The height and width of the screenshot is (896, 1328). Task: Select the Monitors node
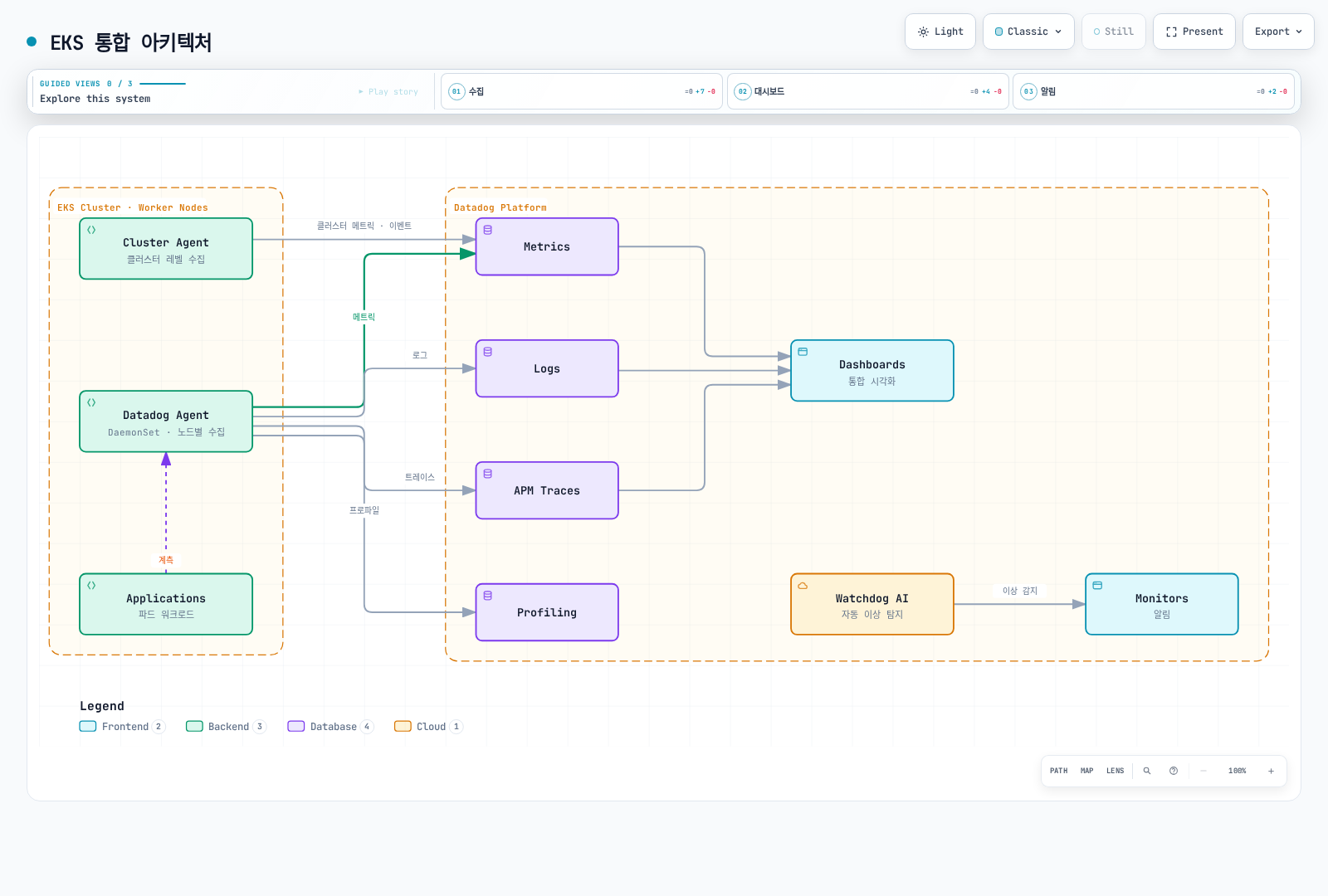[1162, 604]
